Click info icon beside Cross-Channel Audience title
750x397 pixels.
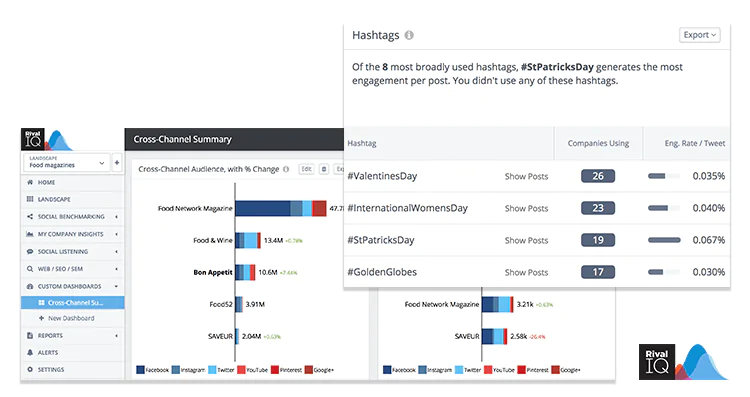286,169
